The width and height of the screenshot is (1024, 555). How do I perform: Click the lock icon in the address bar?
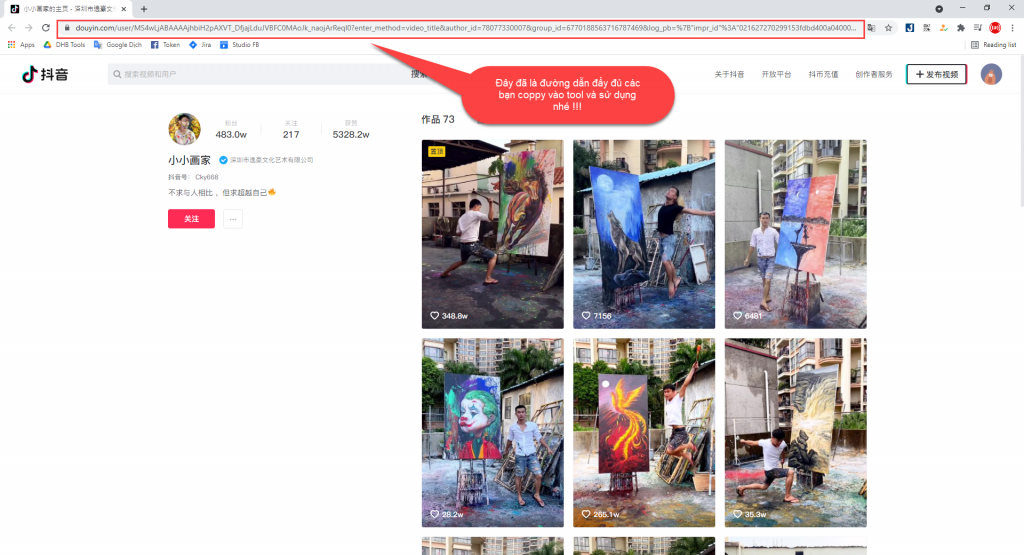[67, 27]
